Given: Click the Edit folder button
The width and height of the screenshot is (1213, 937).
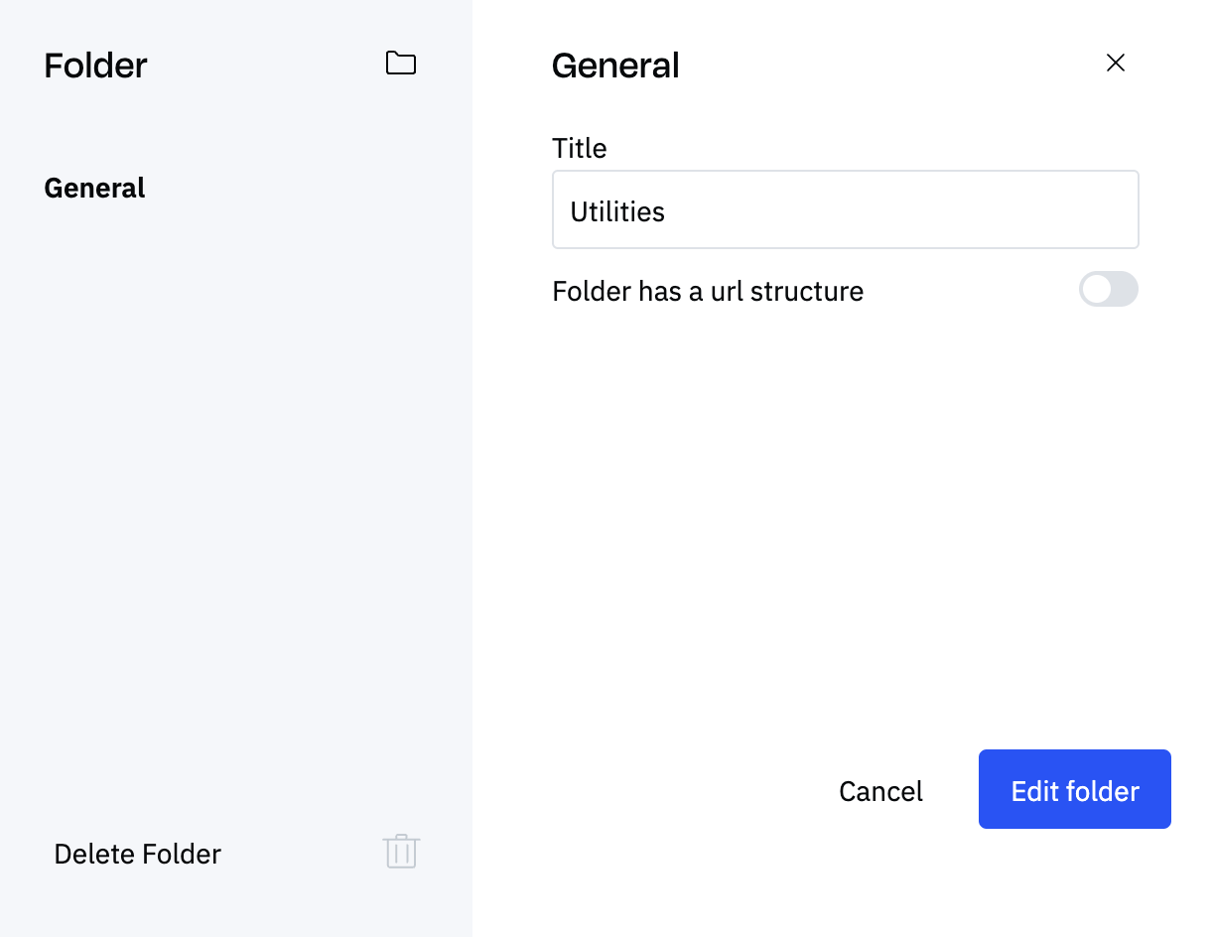Looking at the screenshot, I should click(x=1073, y=789).
